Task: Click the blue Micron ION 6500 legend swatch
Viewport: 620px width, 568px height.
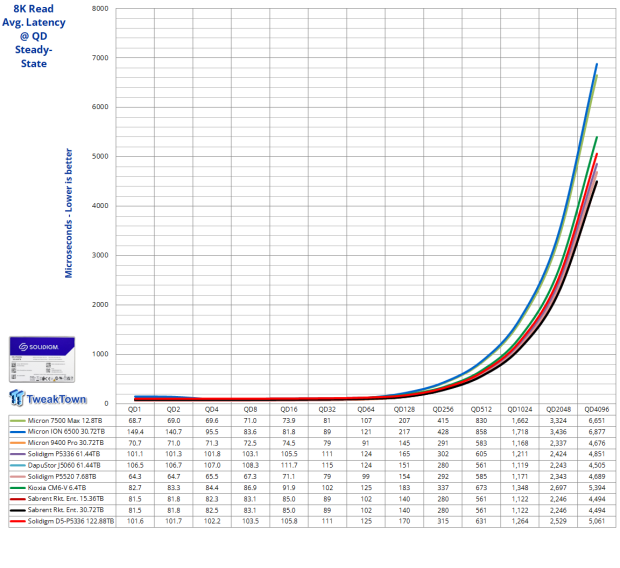Action: coord(18,432)
